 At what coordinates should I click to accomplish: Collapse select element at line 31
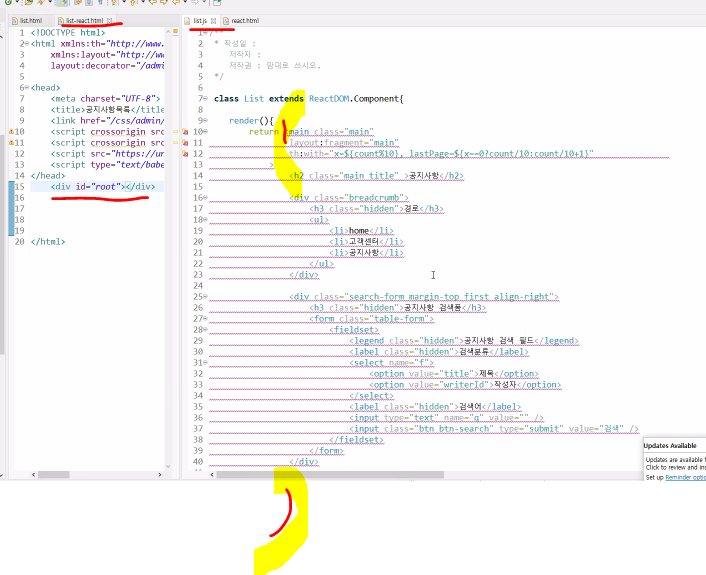tap(205, 362)
